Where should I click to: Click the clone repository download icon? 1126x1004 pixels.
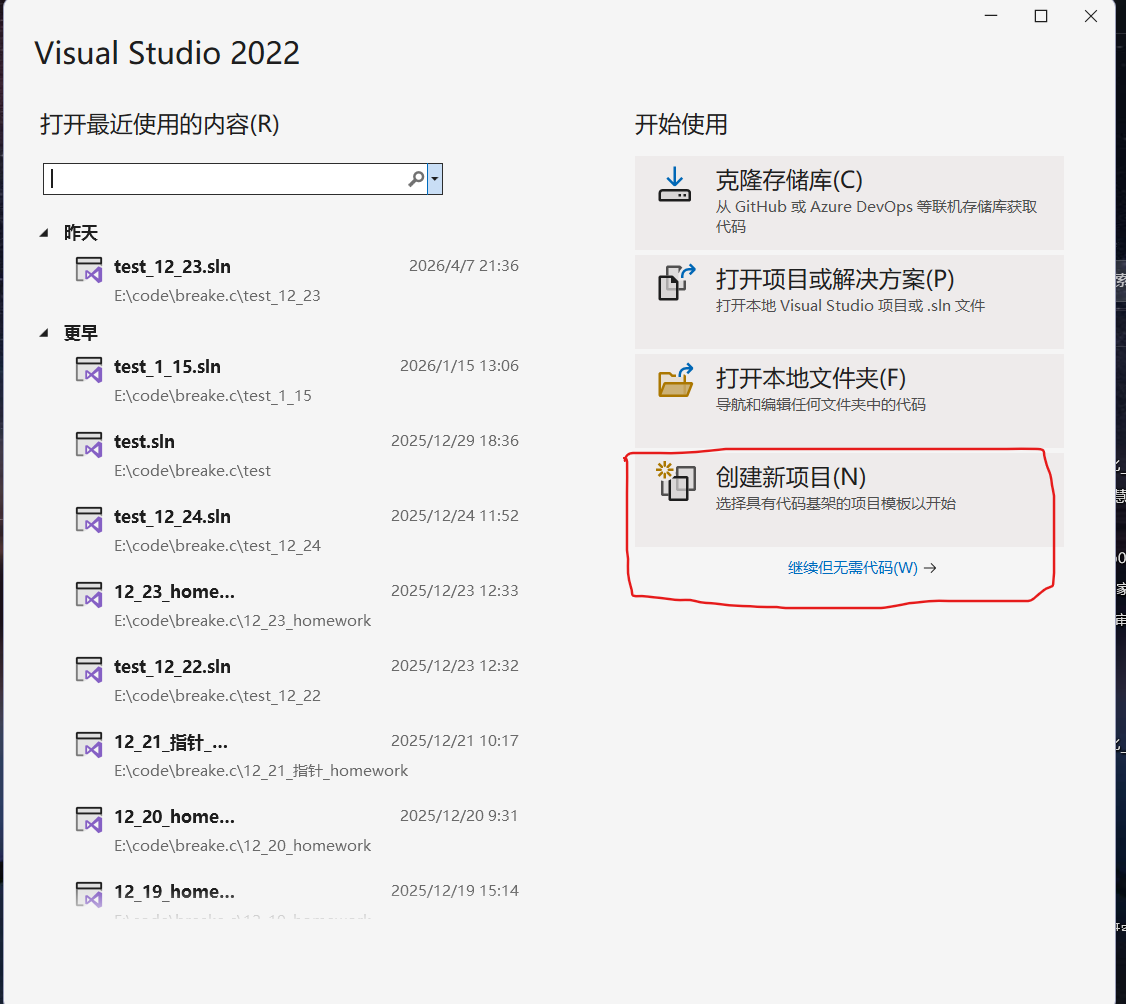pos(674,185)
